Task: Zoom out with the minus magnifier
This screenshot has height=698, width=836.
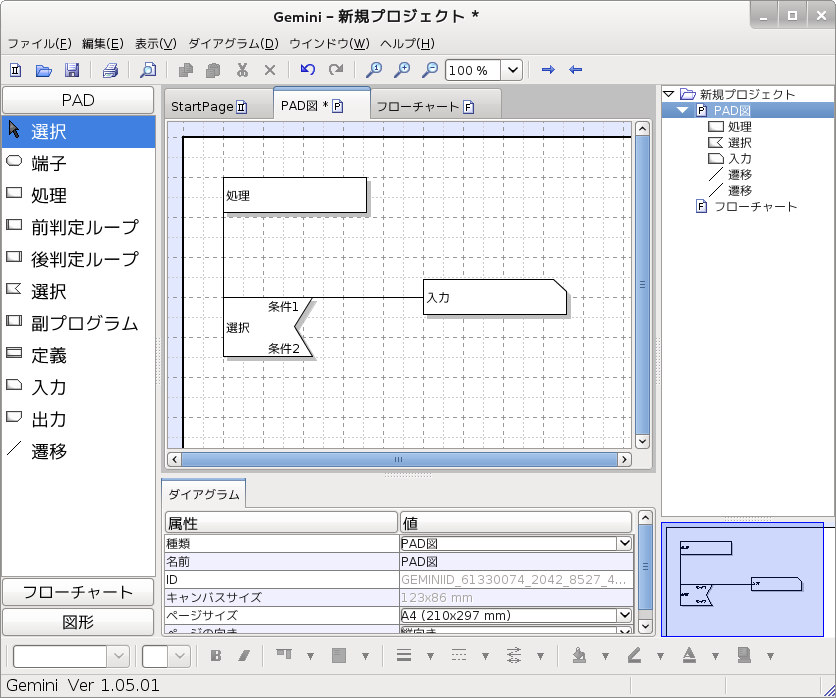Action: pos(430,70)
